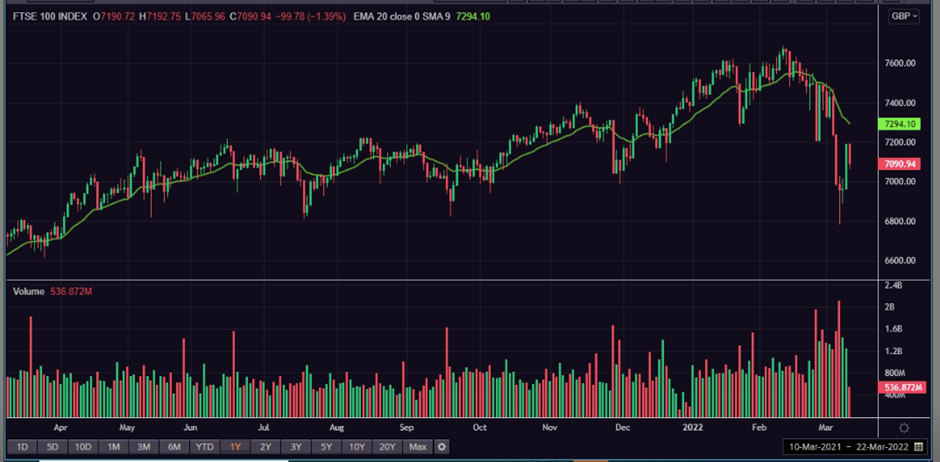Switch chart to 6M range
Screen dimensions: 940x462
coord(174,447)
